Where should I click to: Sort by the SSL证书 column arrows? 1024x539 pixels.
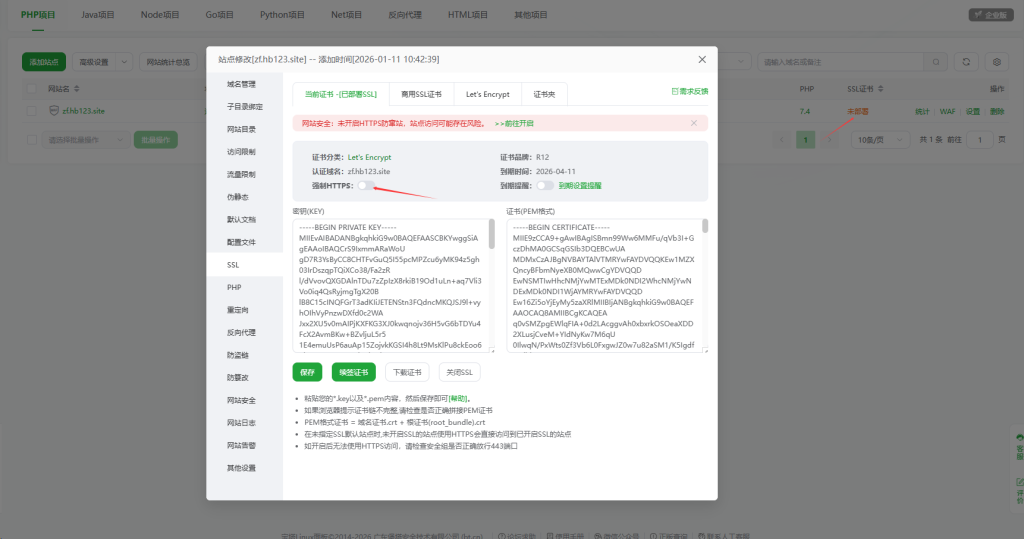[x=881, y=89]
